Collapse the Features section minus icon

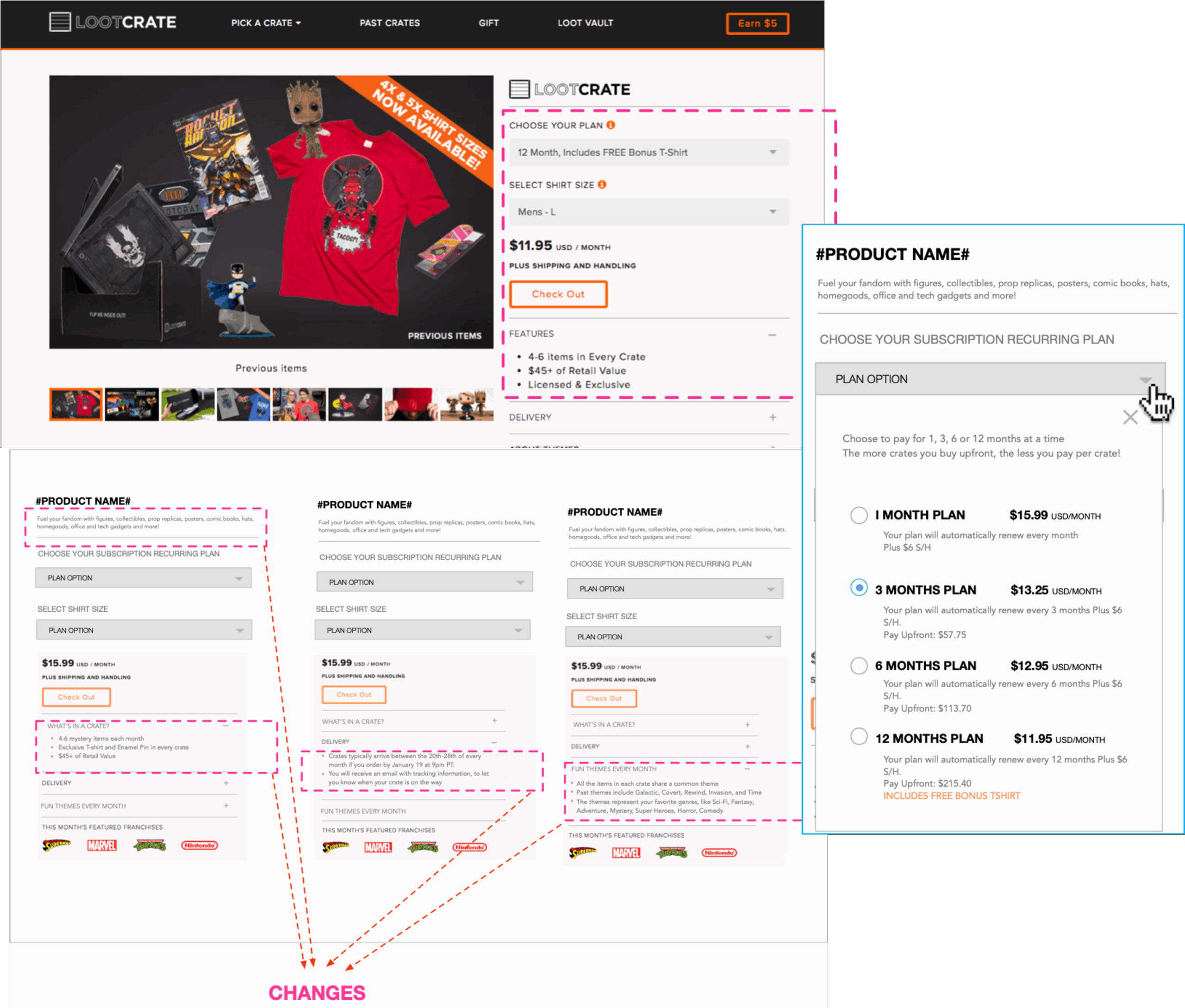(772, 335)
